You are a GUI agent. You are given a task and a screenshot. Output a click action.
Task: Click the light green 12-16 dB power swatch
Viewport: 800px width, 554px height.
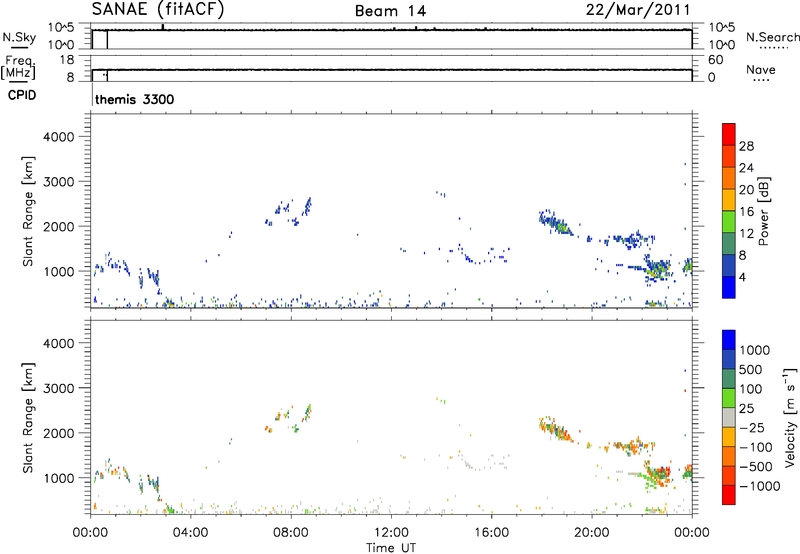(729, 222)
